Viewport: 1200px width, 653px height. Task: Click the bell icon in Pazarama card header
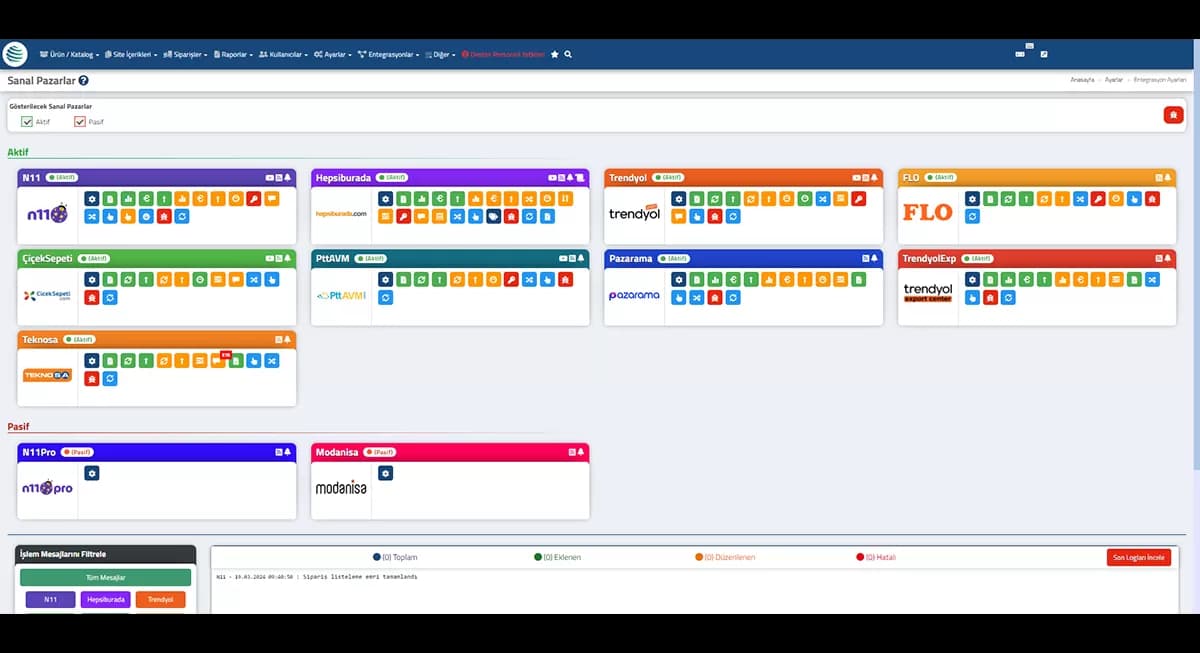874,258
